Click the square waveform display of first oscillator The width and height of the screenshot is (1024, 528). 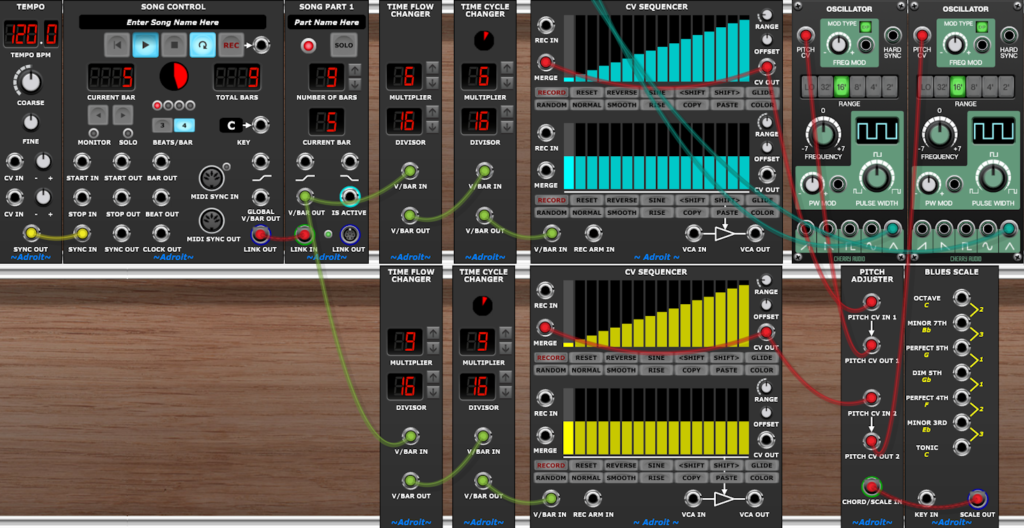tap(877, 131)
